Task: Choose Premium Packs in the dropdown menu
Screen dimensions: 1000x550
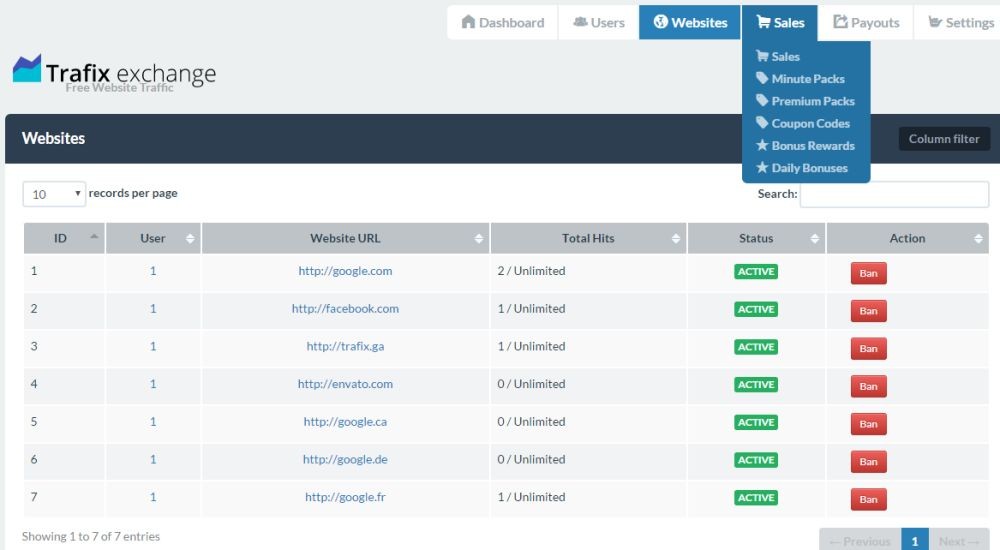Action: click(812, 101)
